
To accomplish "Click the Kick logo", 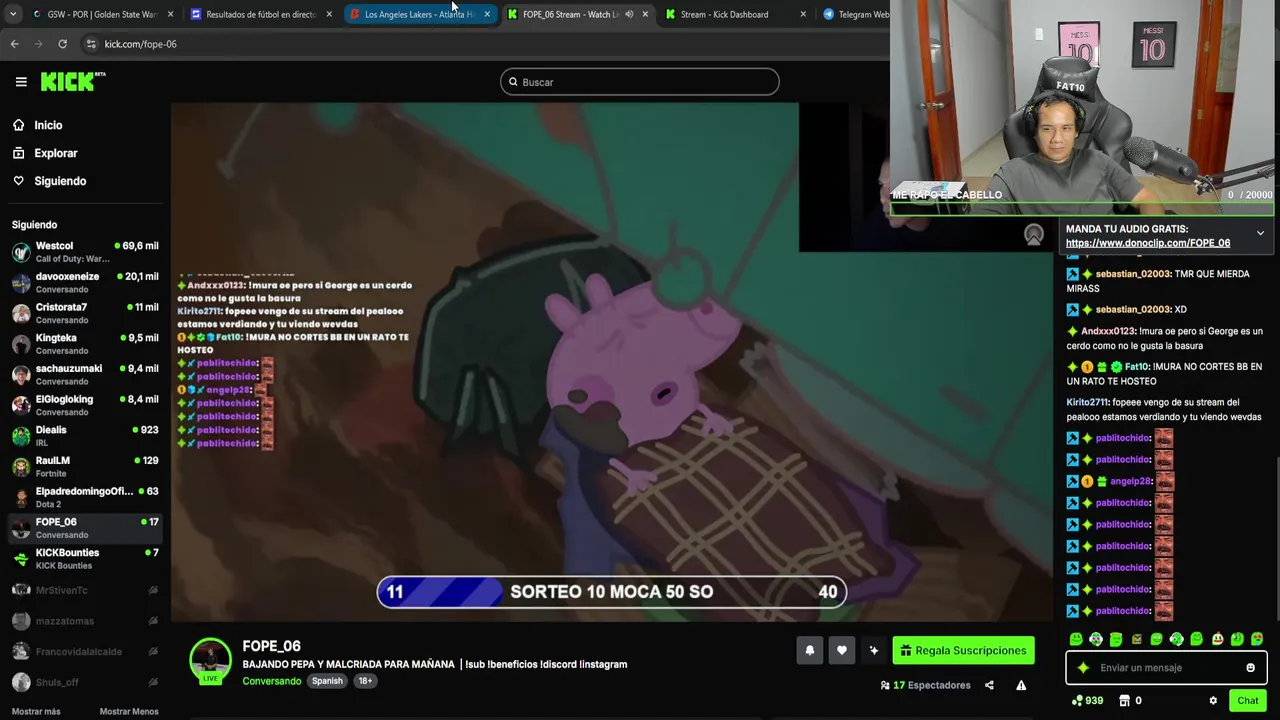I will click(72, 81).
